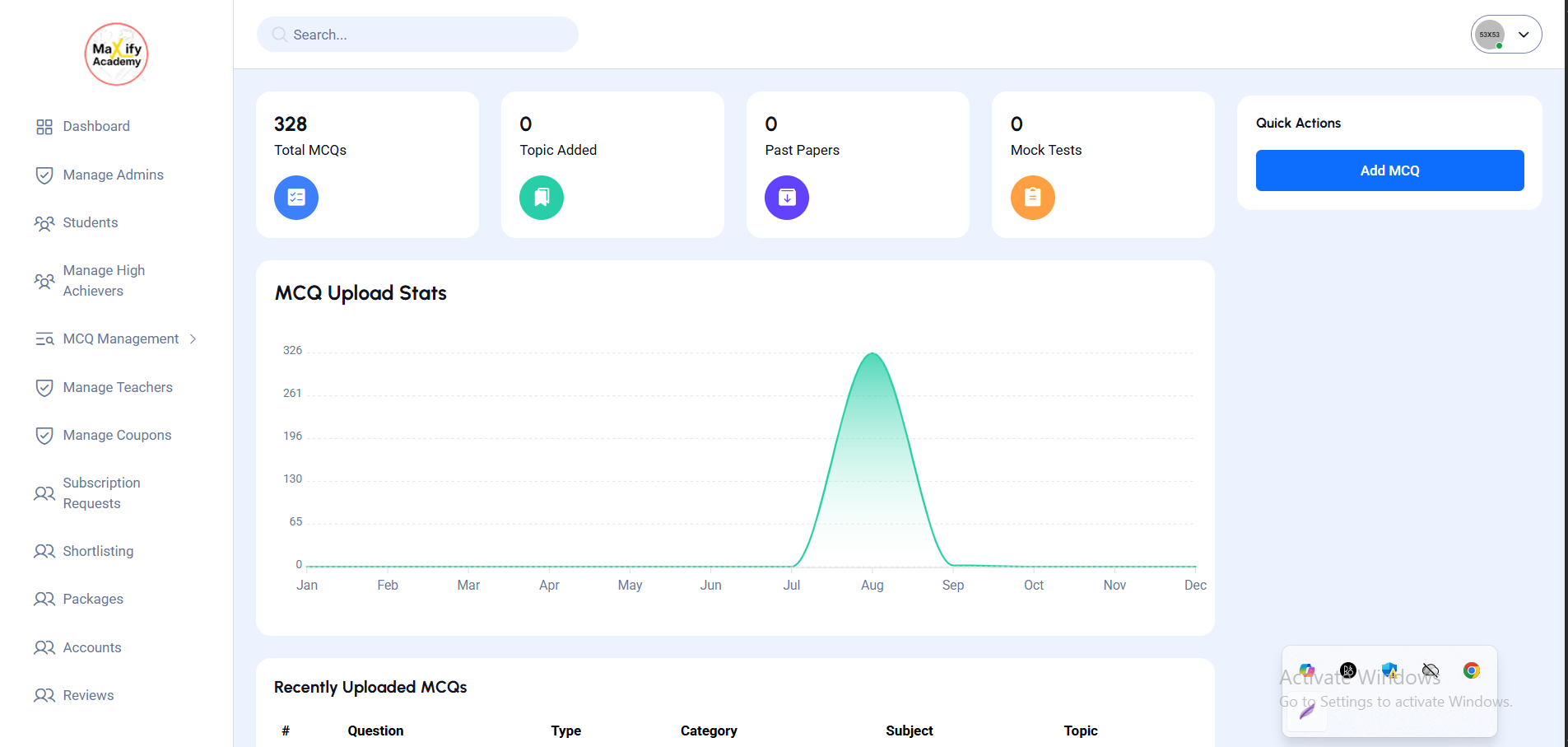Focus the Search input field
Screen dimensions: 1568x747
click(x=428, y=35)
